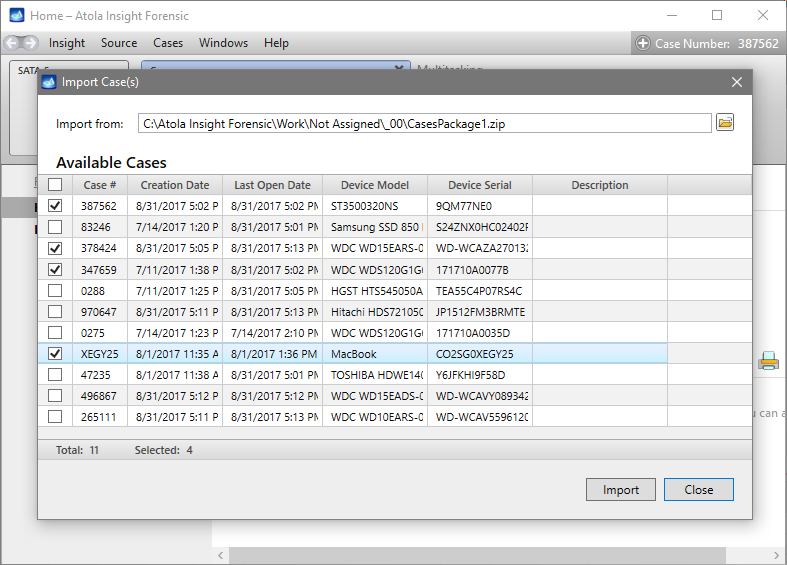Viewport: 787px width, 565px height.
Task: Close the Import Case(s) dialog with X
Action: (737, 82)
